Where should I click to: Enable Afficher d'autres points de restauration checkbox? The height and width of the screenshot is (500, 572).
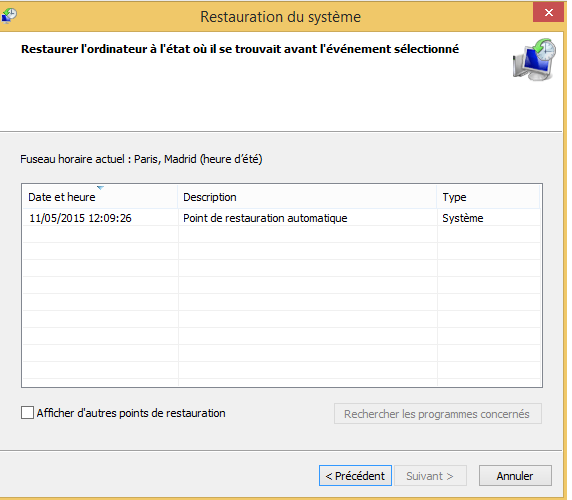click(27, 413)
